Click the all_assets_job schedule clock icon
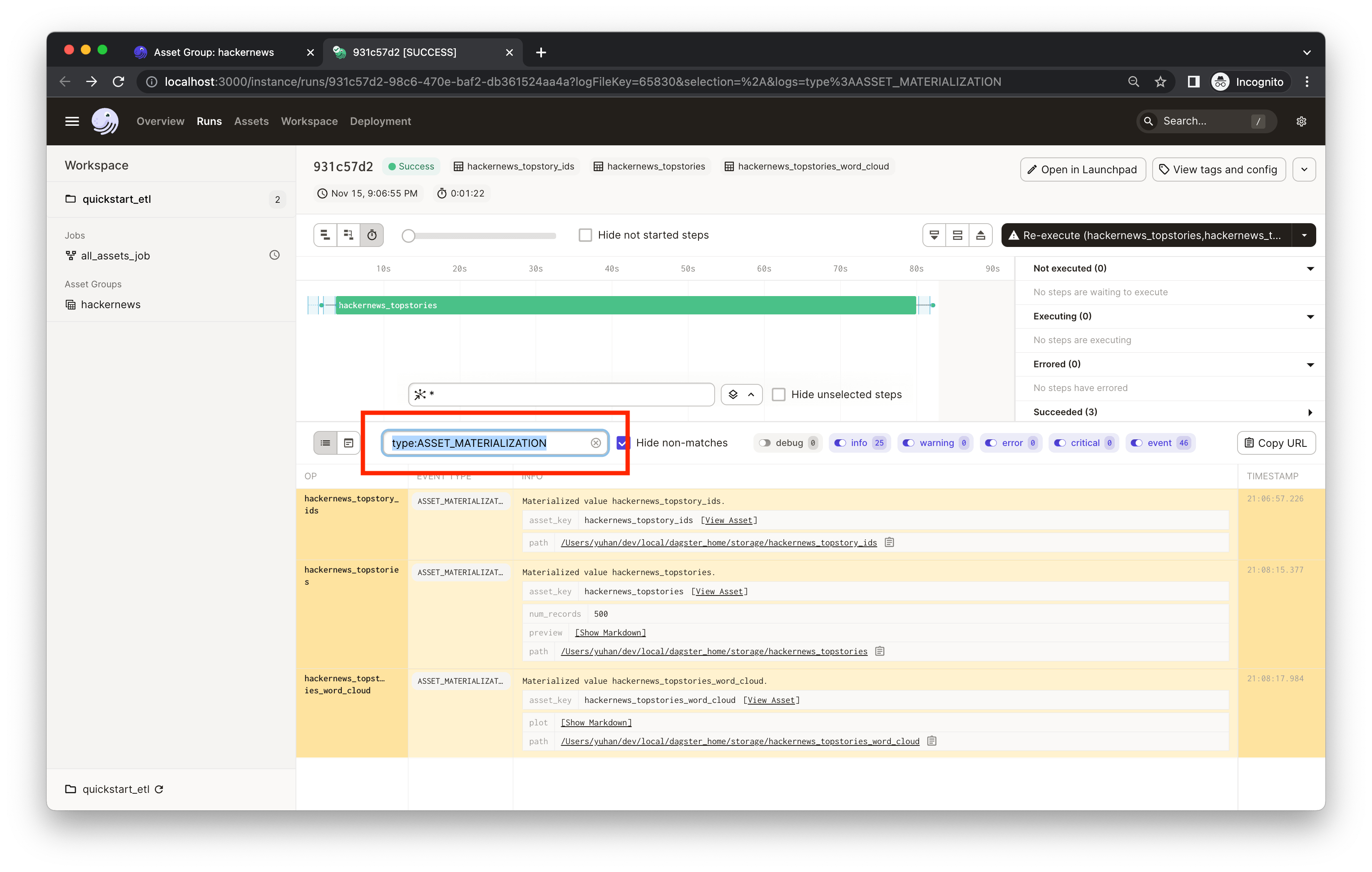Screen dimensions: 1372x872 tap(275, 255)
